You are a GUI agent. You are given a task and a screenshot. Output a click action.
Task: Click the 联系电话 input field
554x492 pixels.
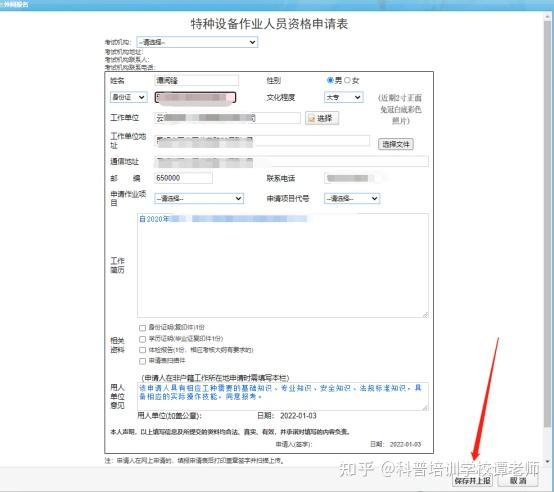[x=352, y=178]
